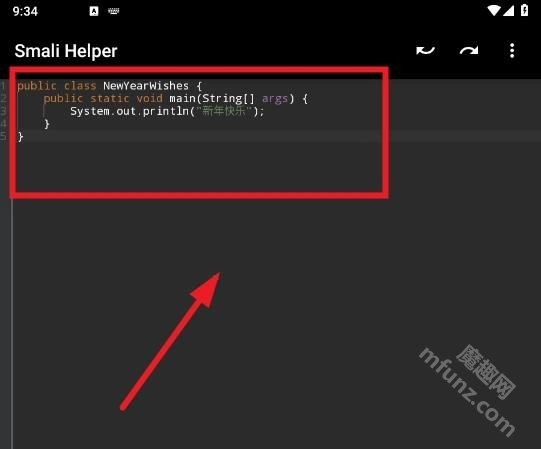Tap the Wi-Fi status icon
This screenshot has width=541, height=449.
click(x=494, y=11)
